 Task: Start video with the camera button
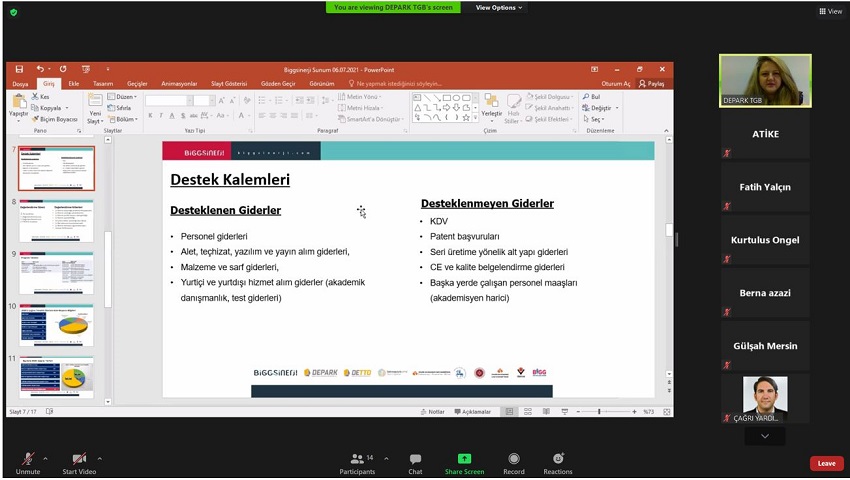coord(78,460)
